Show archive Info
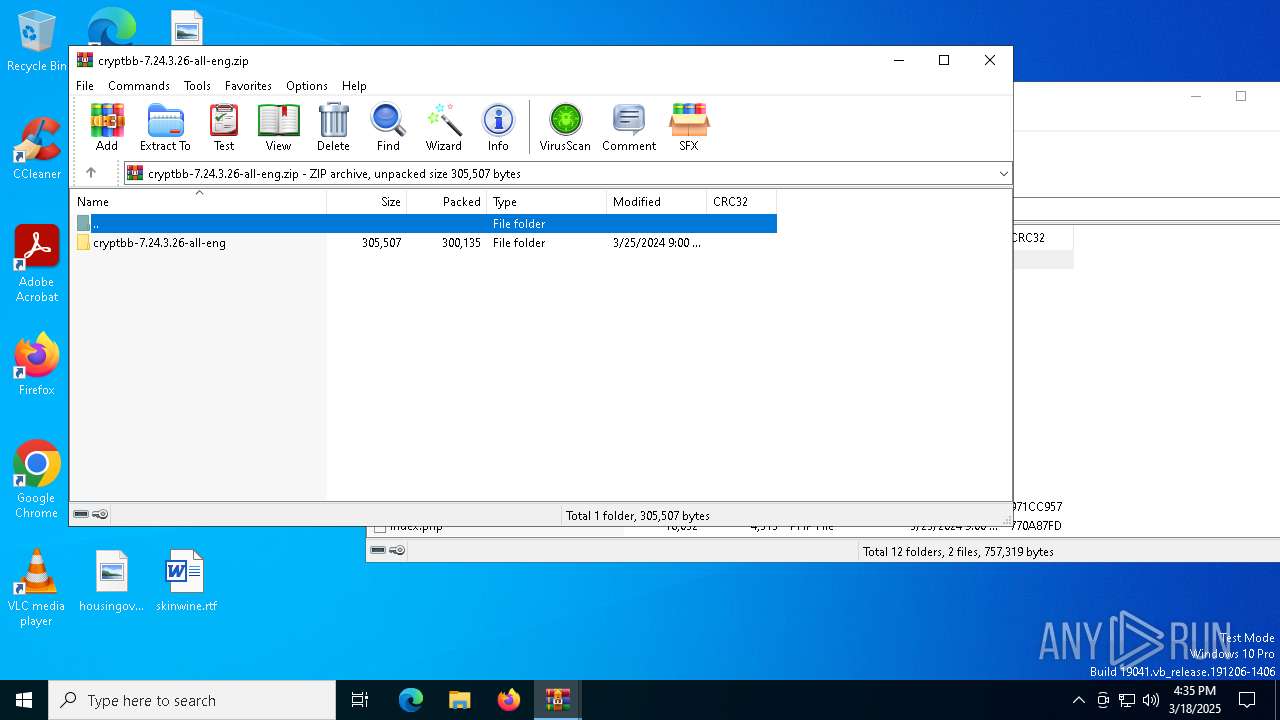 click(x=498, y=127)
